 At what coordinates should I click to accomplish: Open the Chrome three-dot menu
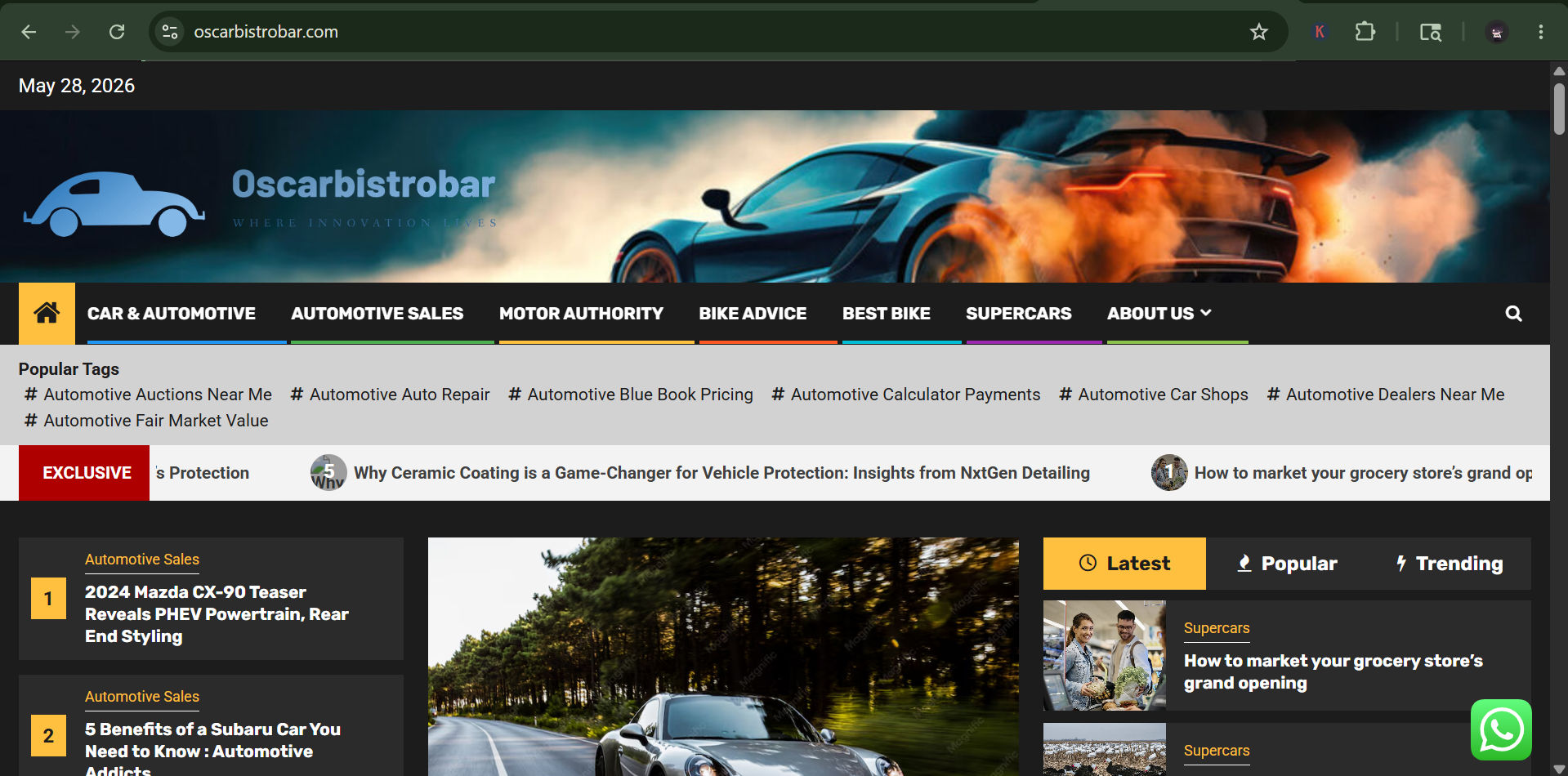click(1540, 32)
